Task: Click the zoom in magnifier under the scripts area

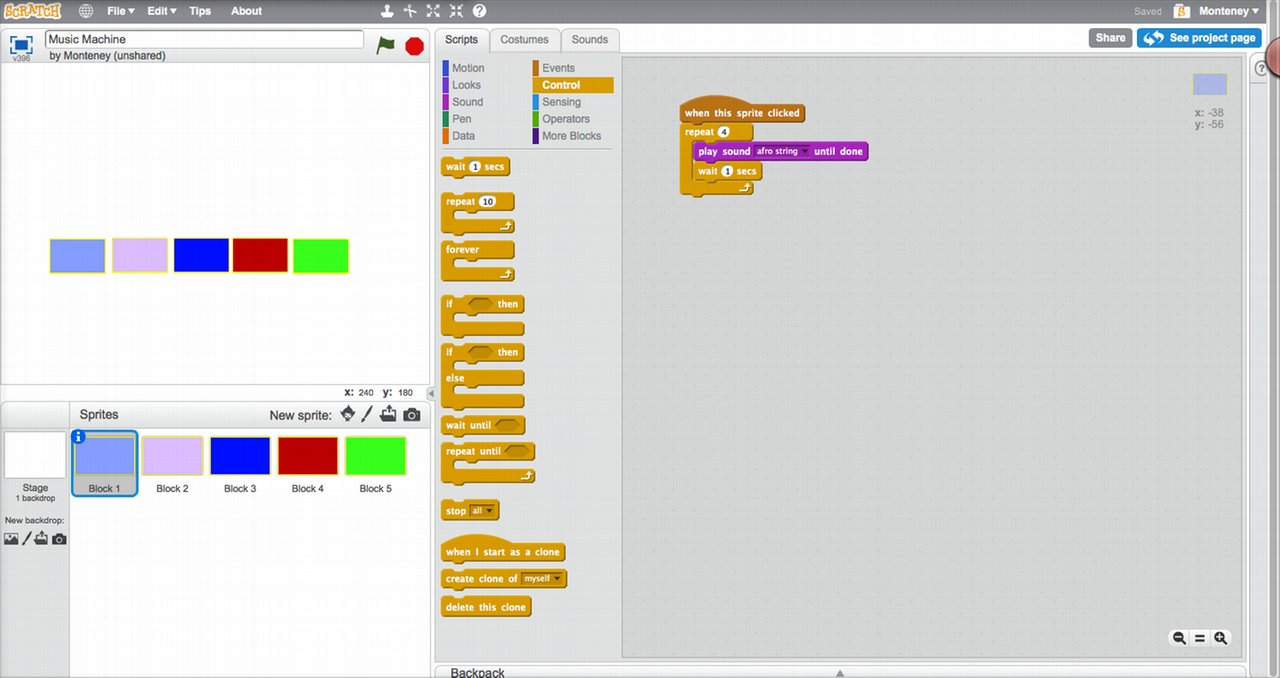Action: coord(1220,637)
